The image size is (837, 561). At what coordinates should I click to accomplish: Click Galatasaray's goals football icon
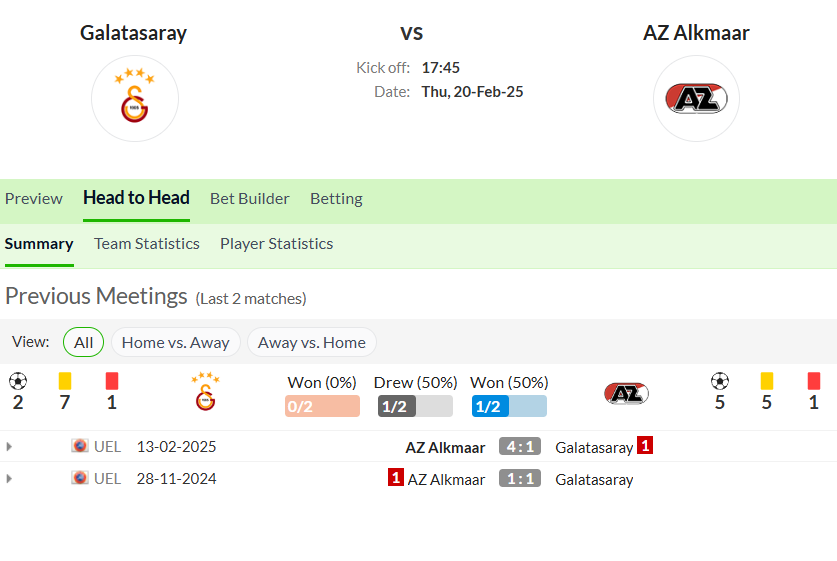pos(18,381)
